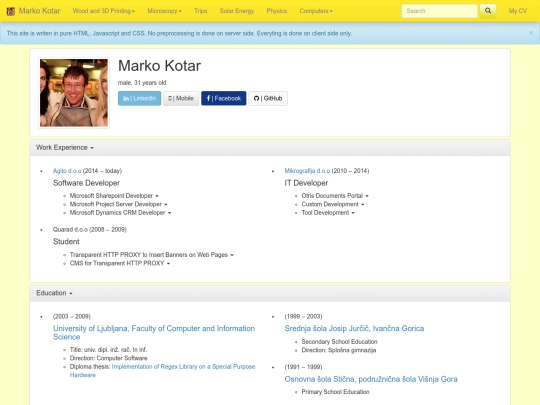Click the (2003 – 2009) date text
This screenshot has width=540, height=405.
(72, 316)
